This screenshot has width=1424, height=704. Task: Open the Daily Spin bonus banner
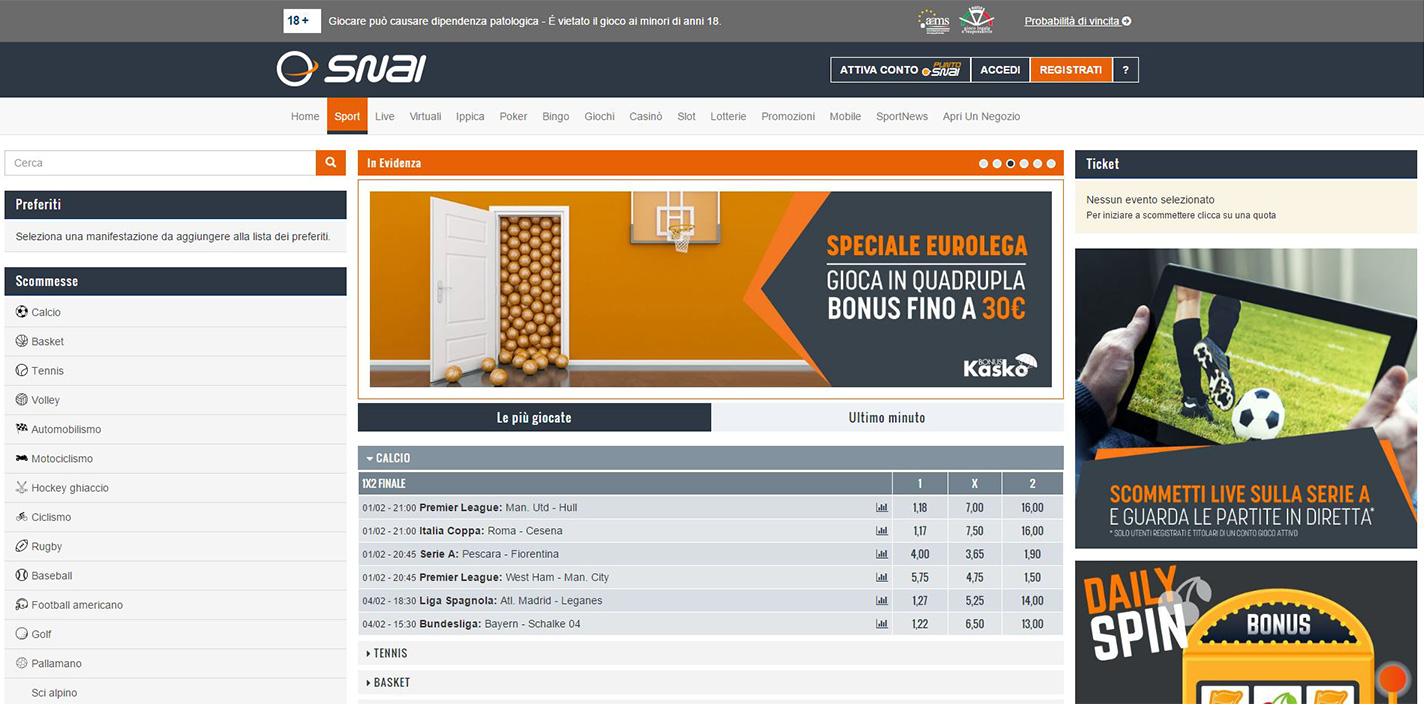pyautogui.click(x=1246, y=632)
